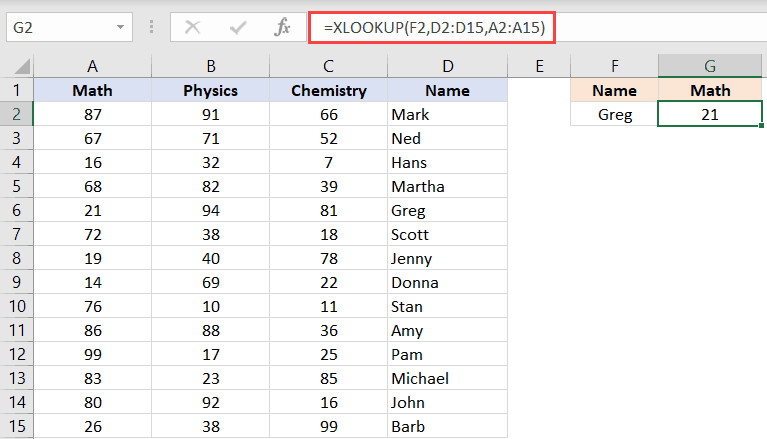The image size is (767, 439).
Task: Select Scott's Math score 72
Action: click(x=92, y=234)
